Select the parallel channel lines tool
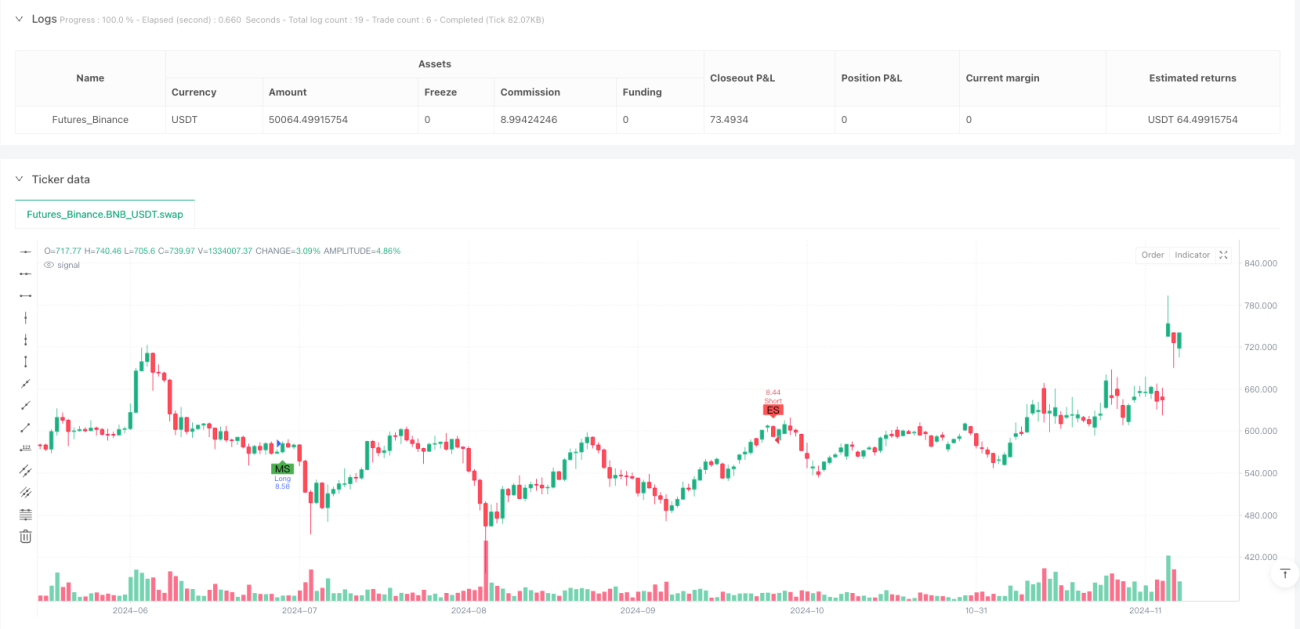 pyautogui.click(x=26, y=471)
